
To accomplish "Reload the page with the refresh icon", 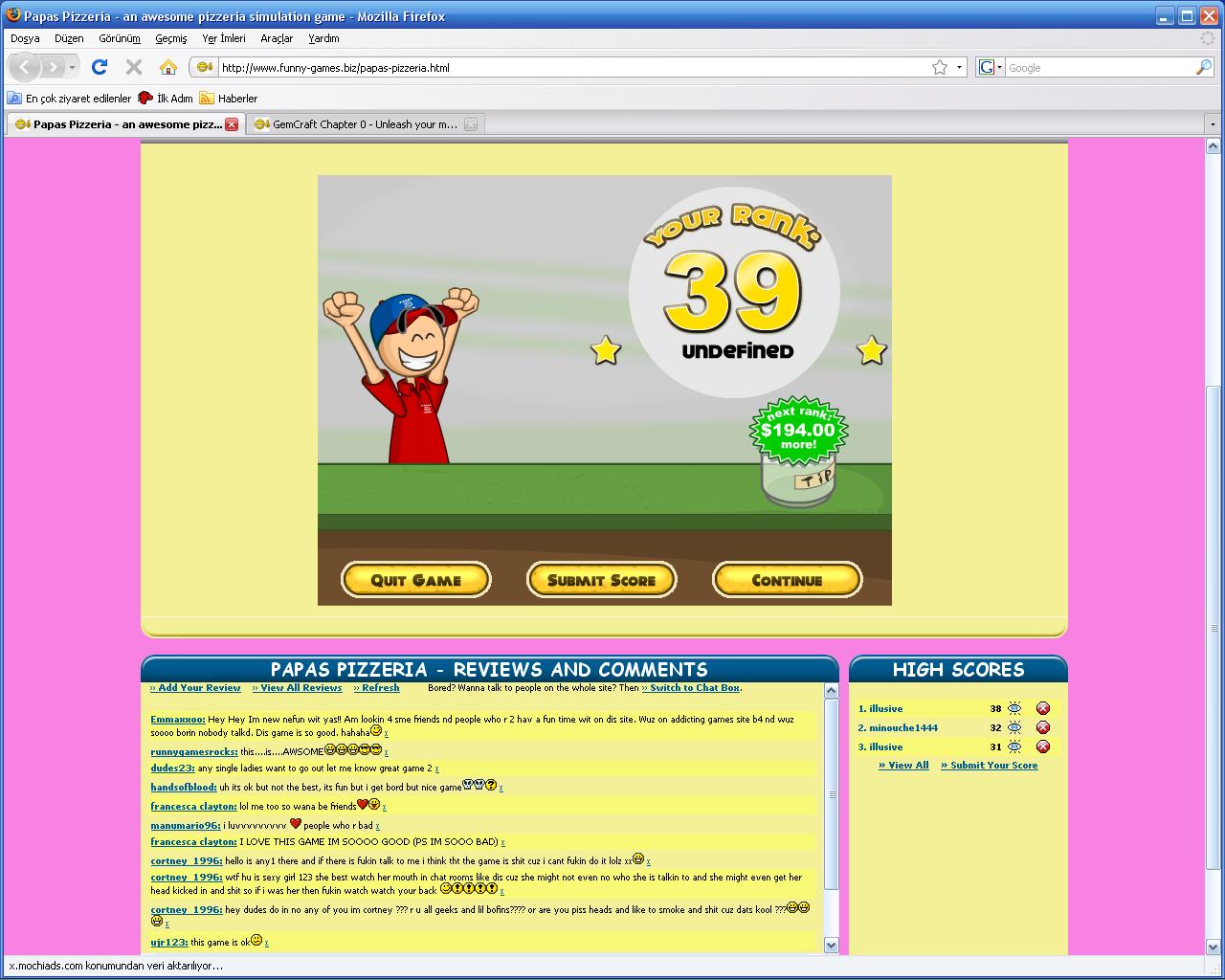I will click(100, 67).
